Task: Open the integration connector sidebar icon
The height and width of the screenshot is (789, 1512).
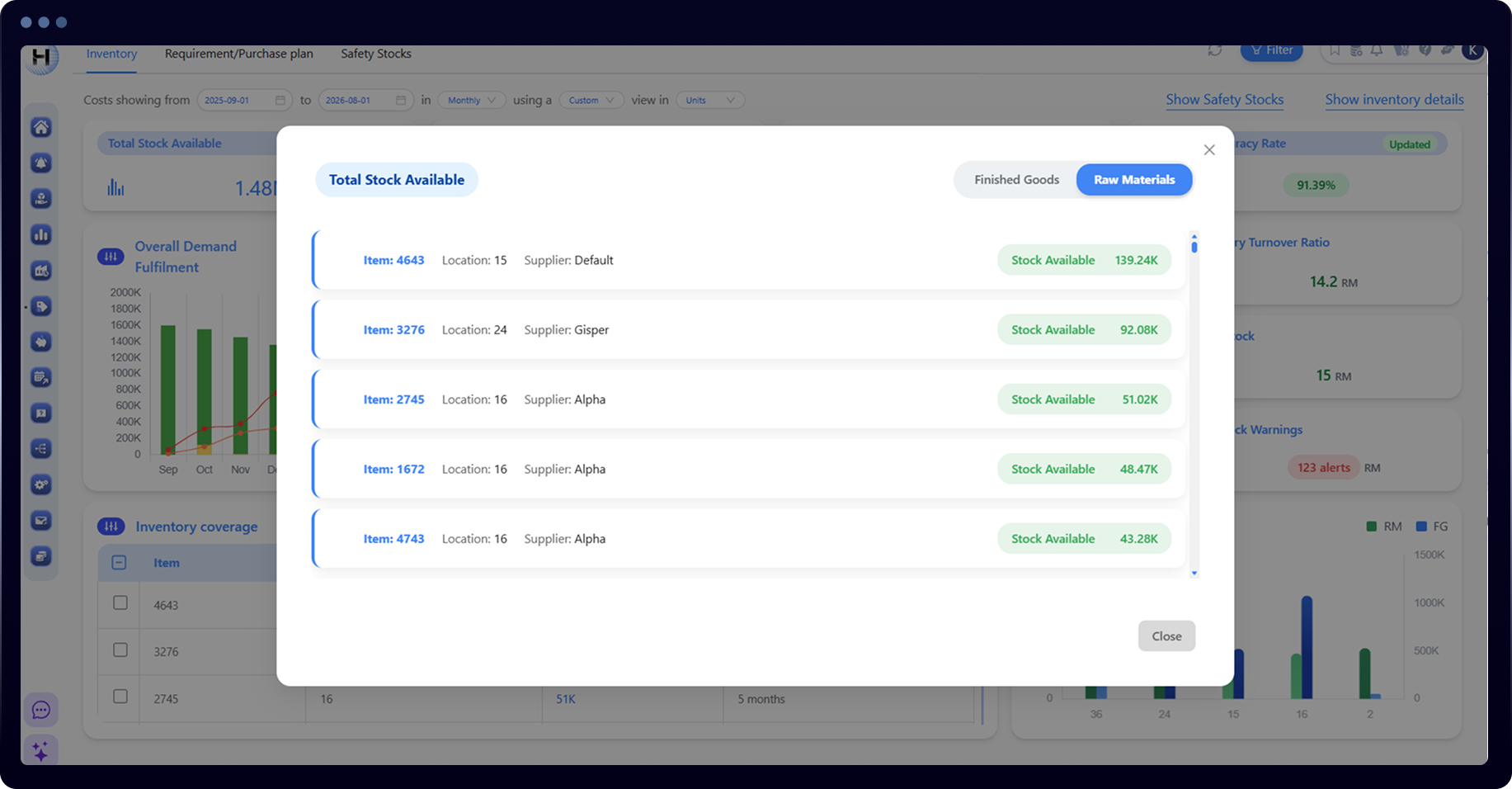Action: tap(41, 449)
